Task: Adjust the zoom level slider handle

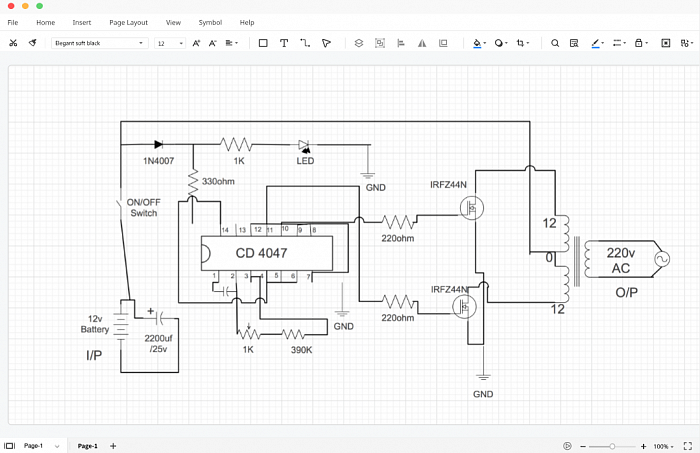Action: point(612,446)
